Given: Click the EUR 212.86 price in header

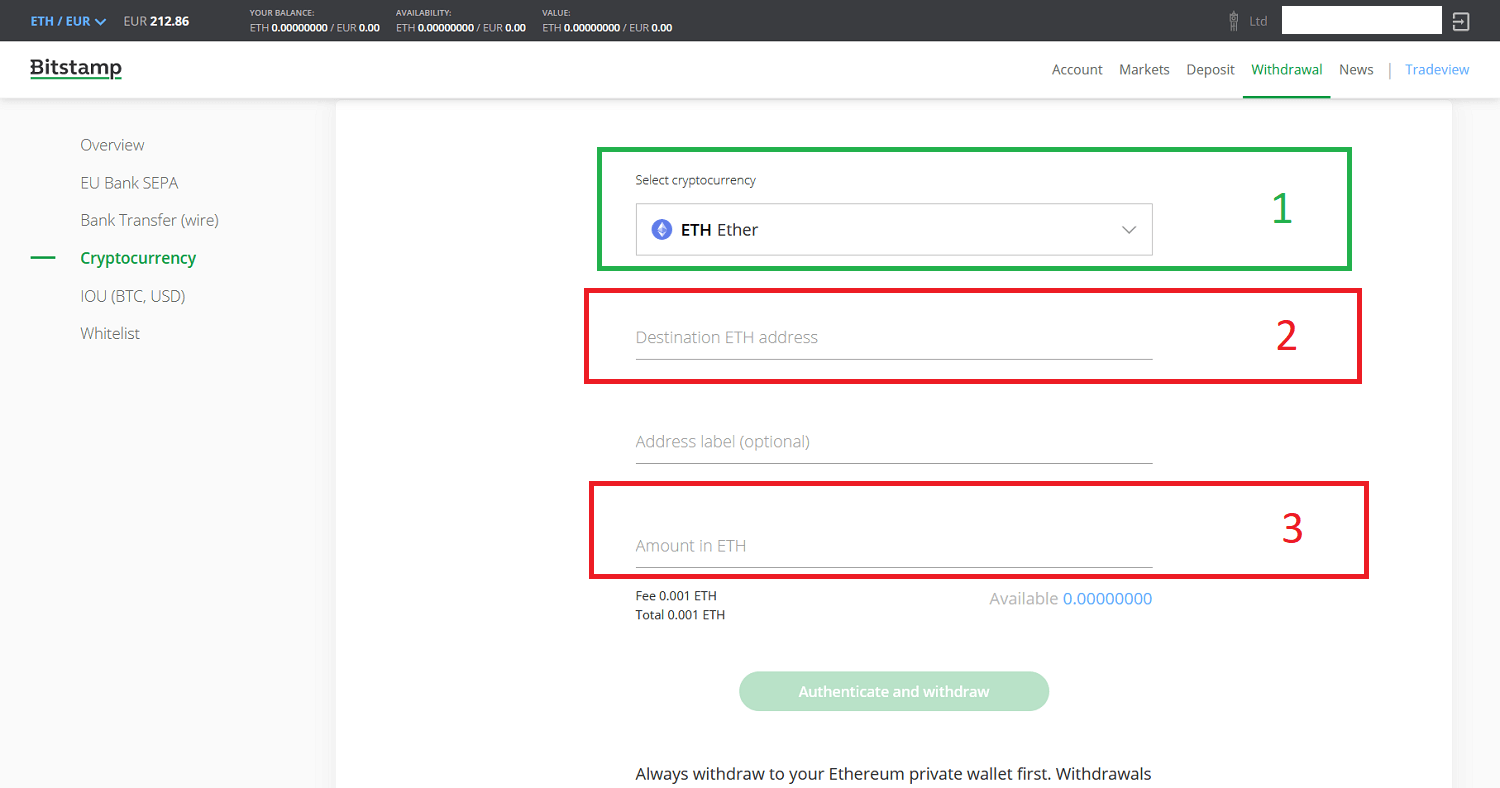Looking at the screenshot, I should (x=156, y=21).
